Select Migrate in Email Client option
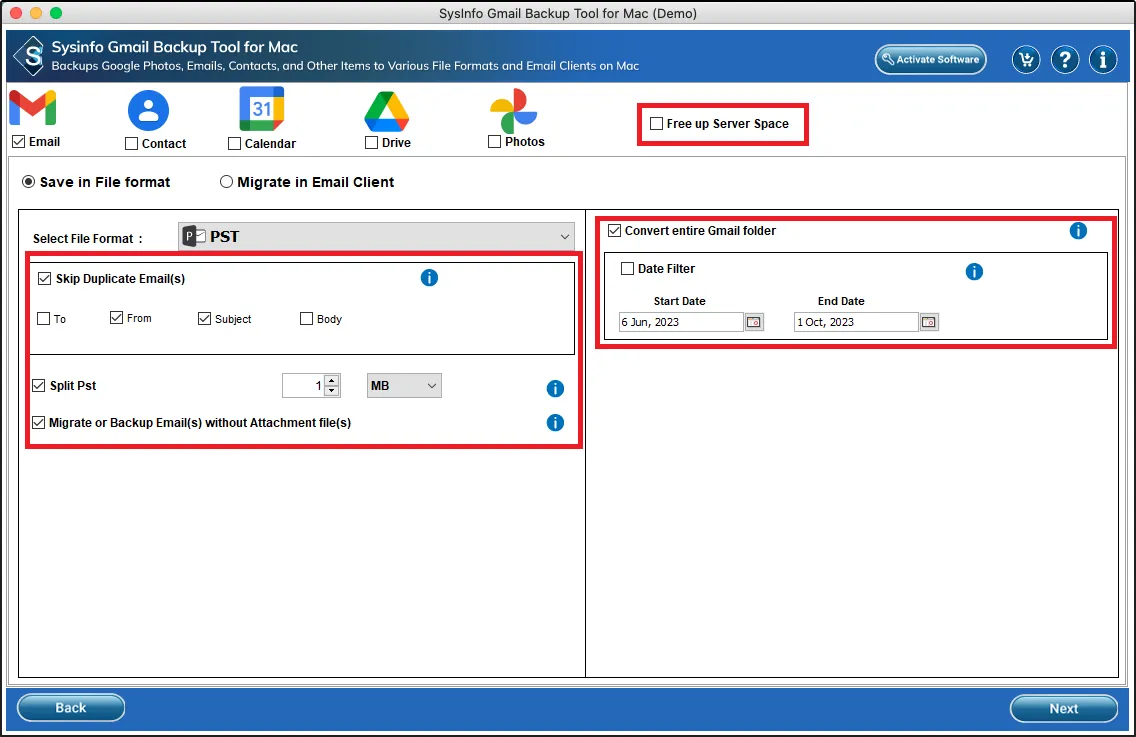This screenshot has height=737, width=1136. click(227, 182)
